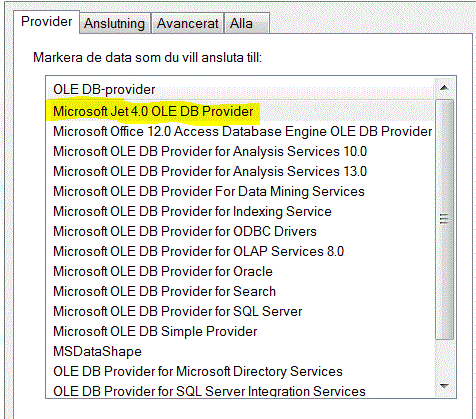This screenshot has height=419, width=476.
Task: Click the scrollbar down arrow
Action: click(444, 386)
